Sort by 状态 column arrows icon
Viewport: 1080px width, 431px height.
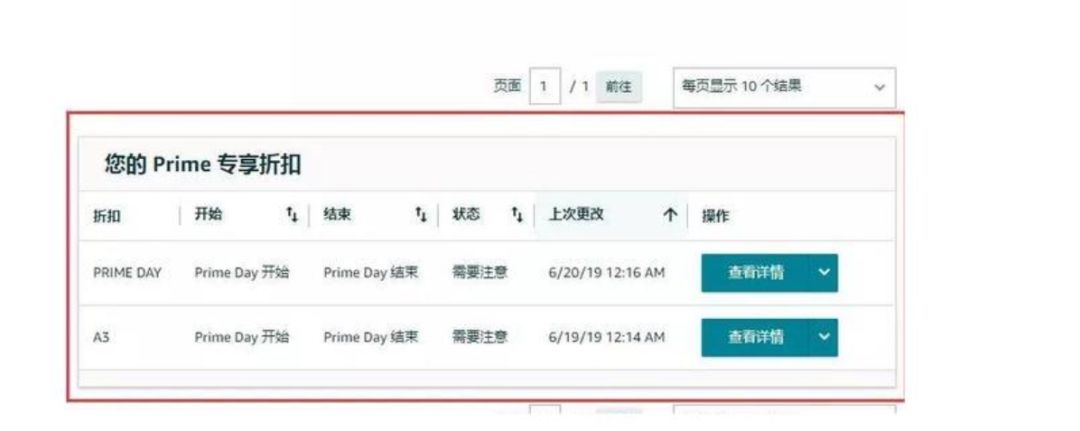517,215
